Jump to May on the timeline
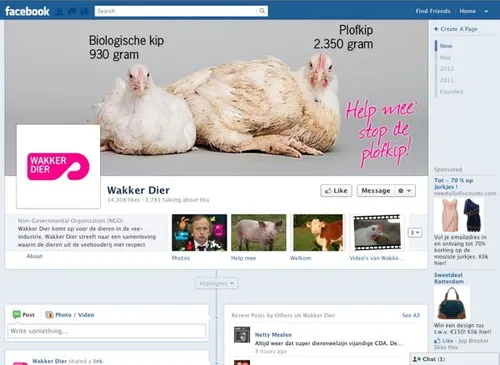 tap(445, 57)
